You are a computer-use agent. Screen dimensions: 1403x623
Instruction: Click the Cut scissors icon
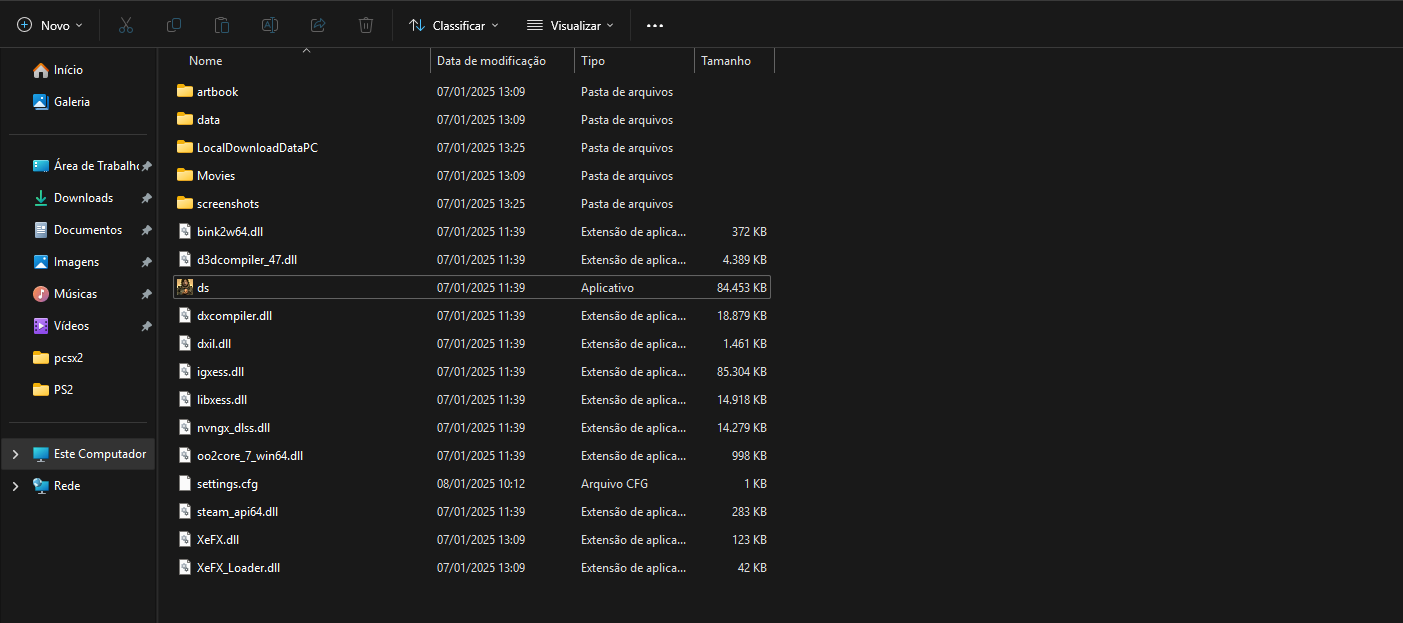point(125,25)
